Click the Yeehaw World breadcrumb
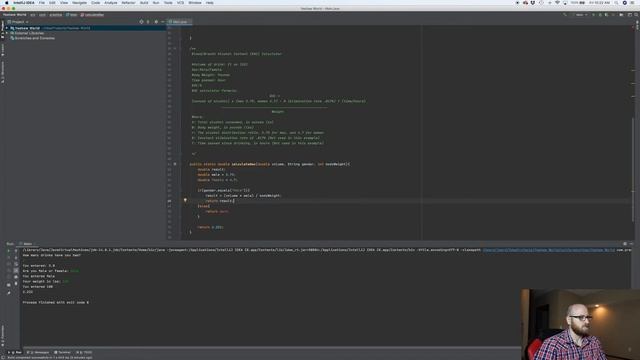This screenshot has height=360, width=640. coord(15,15)
